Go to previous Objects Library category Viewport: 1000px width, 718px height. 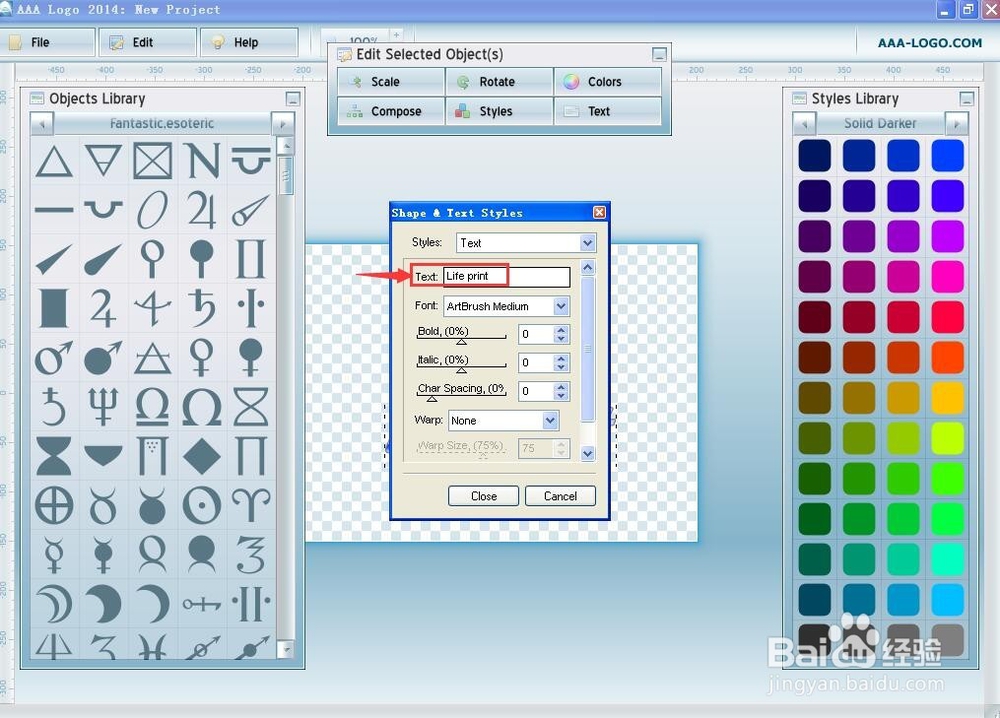coord(42,123)
